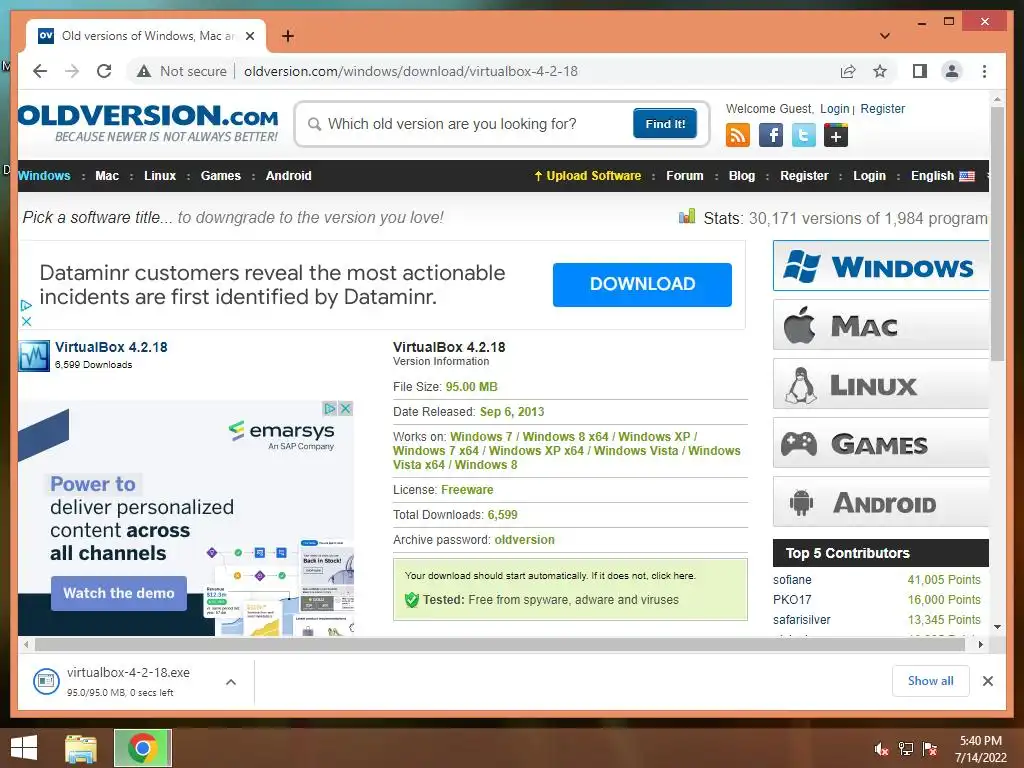Image resolution: width=1024 pixels, height=768 pixels.
Task: Expand the virtualbox download options chevron
Action: coord(231,682)
